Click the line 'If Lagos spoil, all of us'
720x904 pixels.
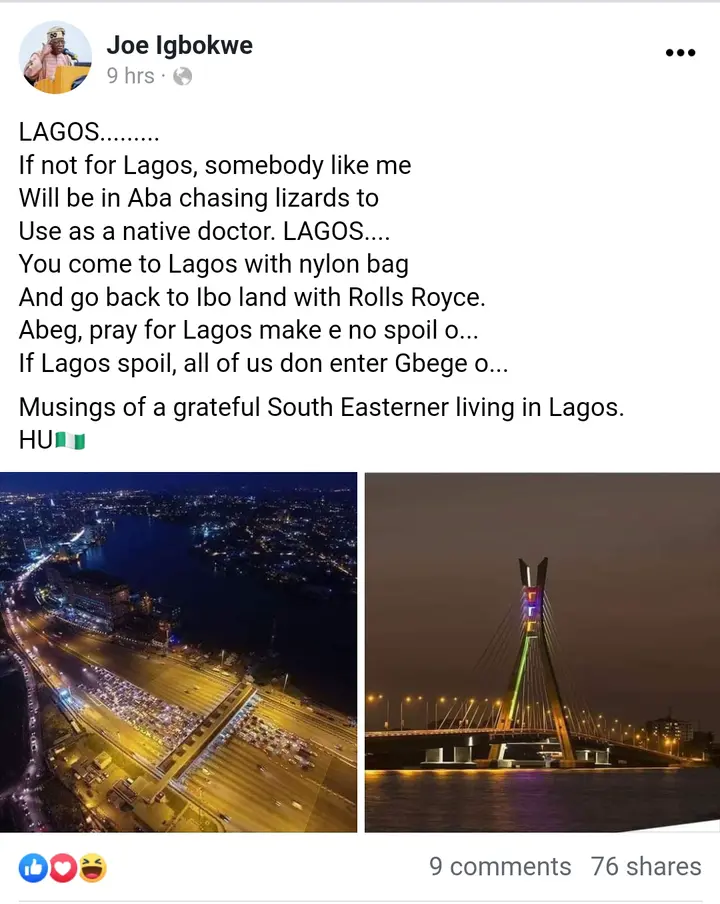263,363
